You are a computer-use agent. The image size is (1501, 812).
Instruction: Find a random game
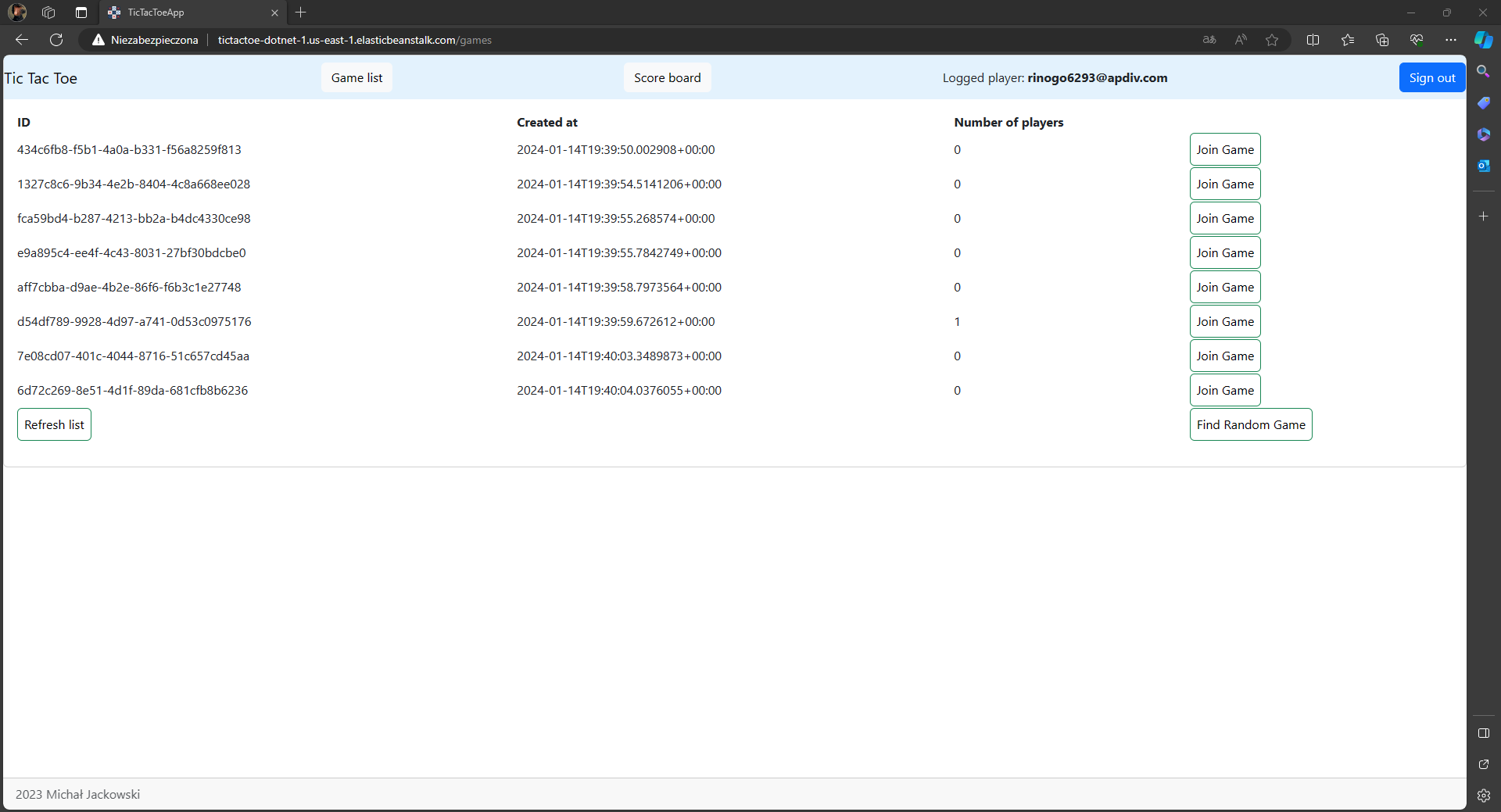click(x=1251, y=424)
